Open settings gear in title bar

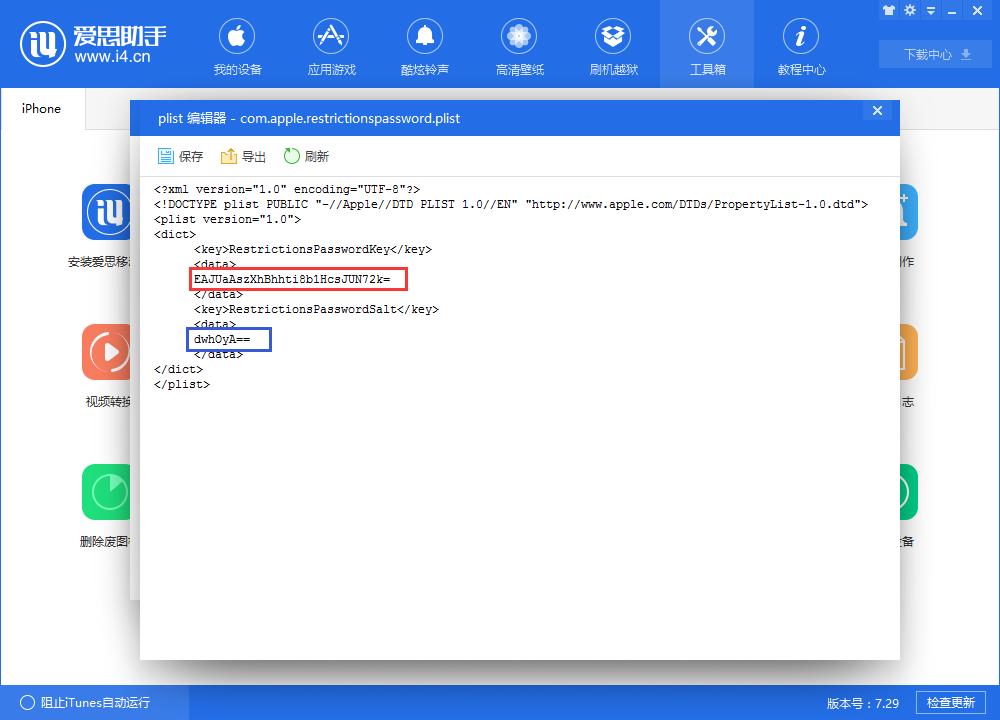910,10
